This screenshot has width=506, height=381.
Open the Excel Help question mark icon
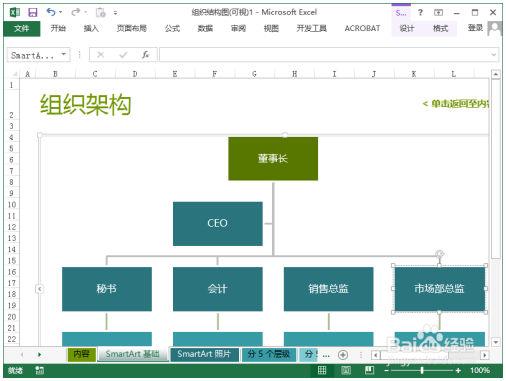pyautogui.click(x=420, y=13)
